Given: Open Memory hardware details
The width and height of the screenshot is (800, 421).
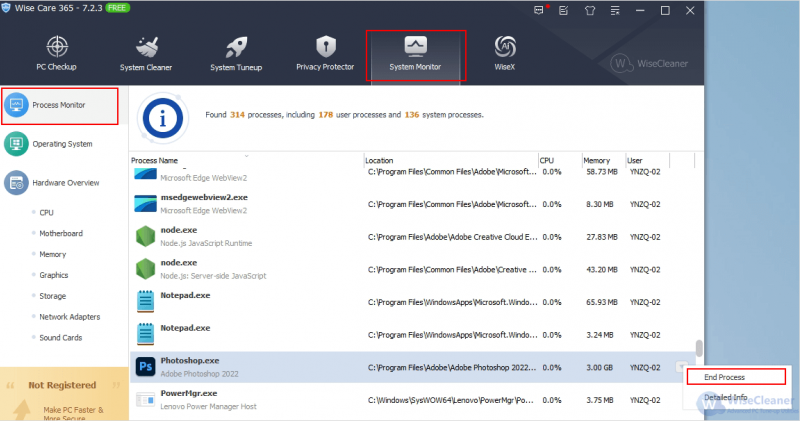Looking at the screenshot, I should 53,254.
